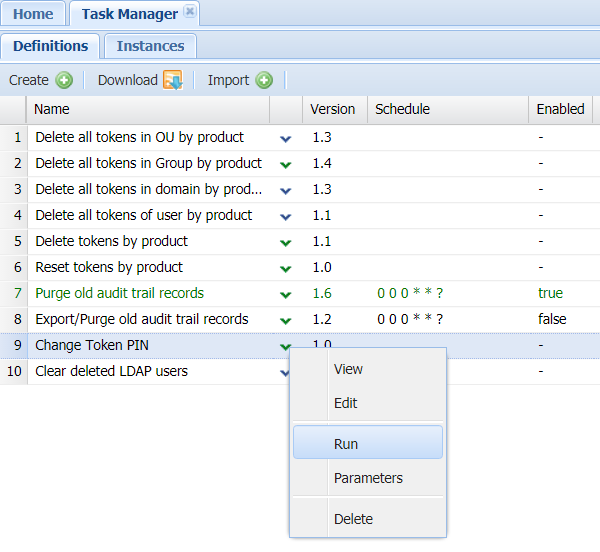Viewport: 600px width, 552px height.
Task: Click the green plus icon beside Import
Action: tap(264, 80)
